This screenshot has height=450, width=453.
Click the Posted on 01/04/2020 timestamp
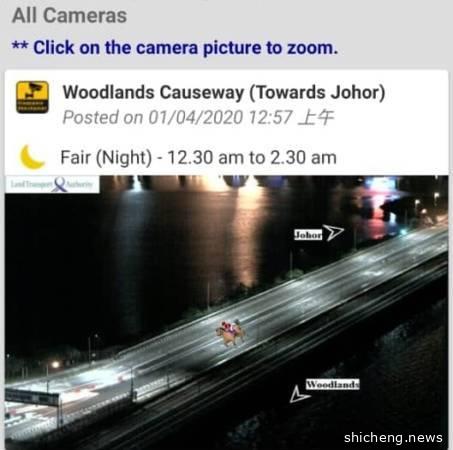[x=198, y=118]
